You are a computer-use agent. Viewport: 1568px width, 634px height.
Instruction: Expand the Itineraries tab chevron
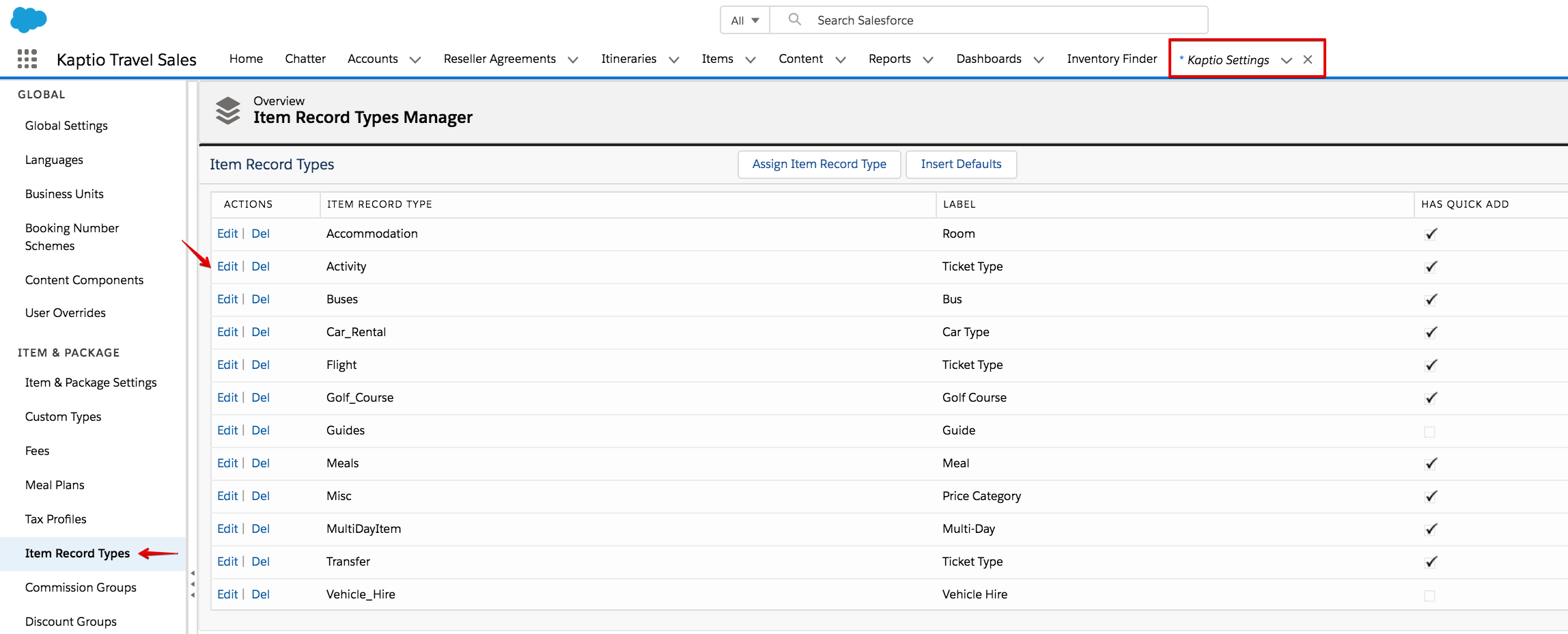pos(674,60)
